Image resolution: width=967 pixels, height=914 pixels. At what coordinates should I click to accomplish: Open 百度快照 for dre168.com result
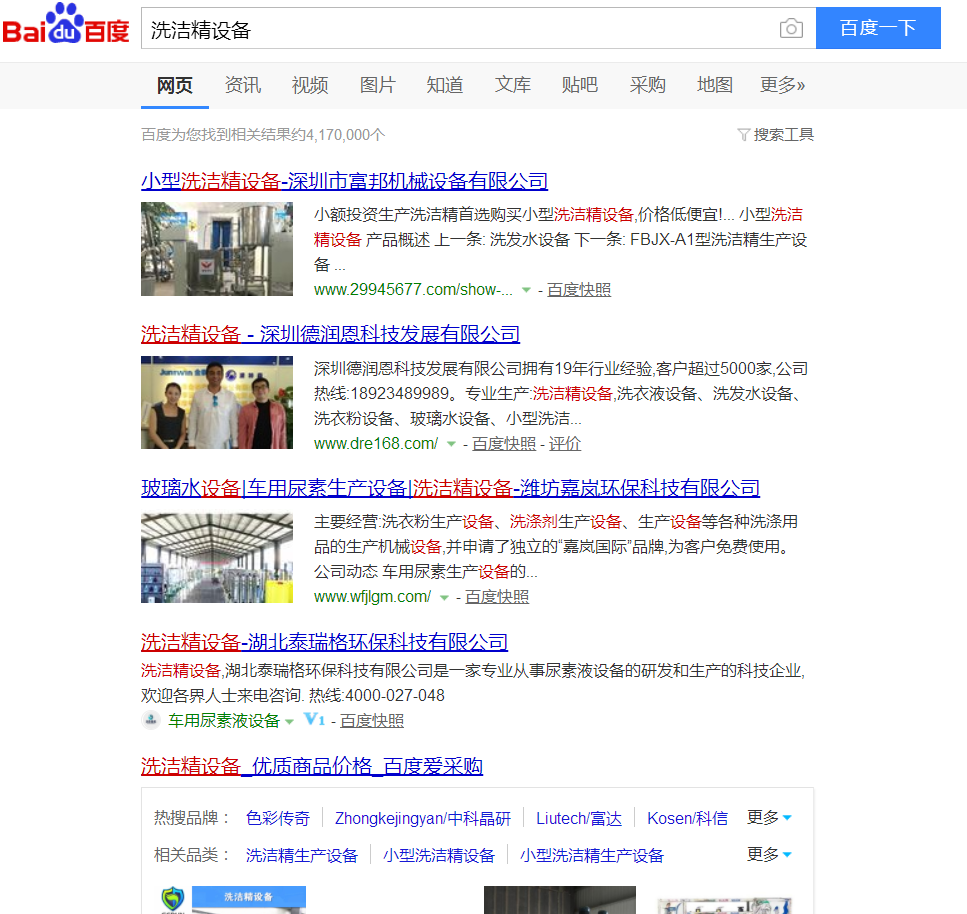504,444
